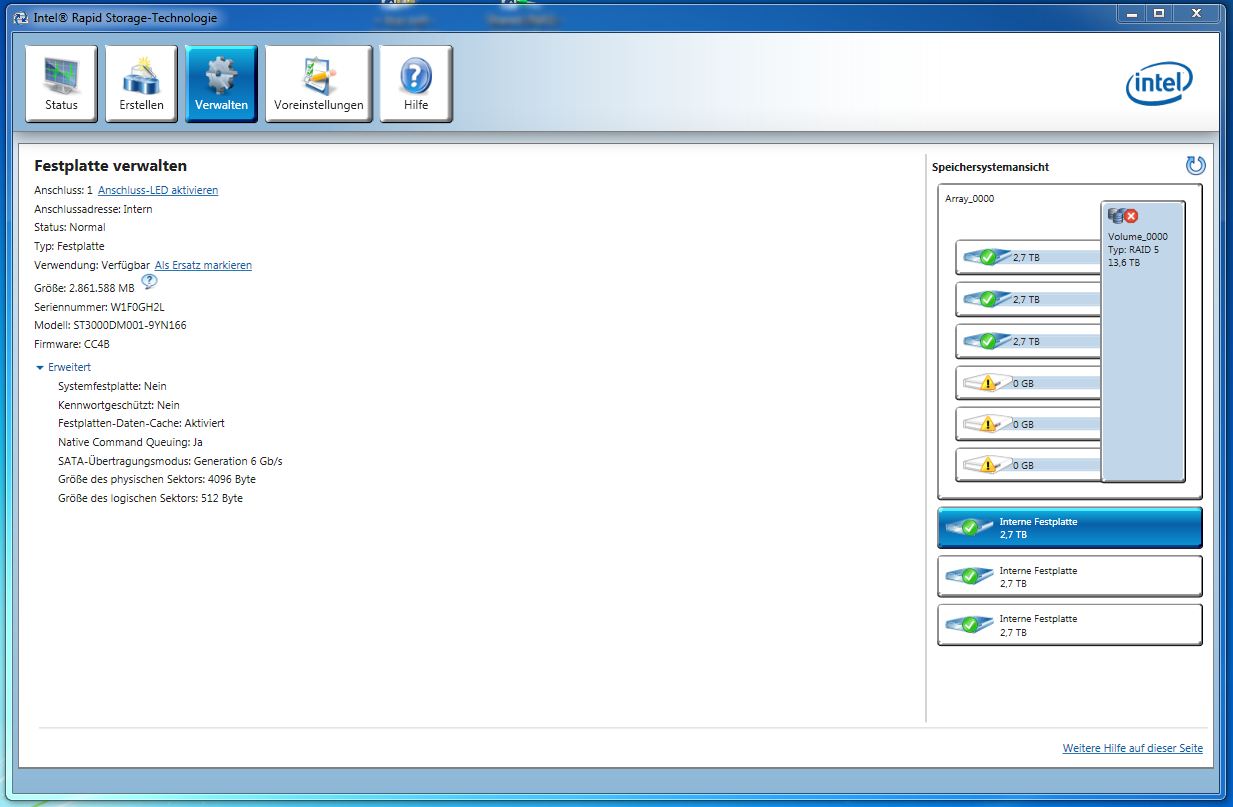Click the Anschlussadresse: Intern line
Viewport: 1233px width, 807px height.
(x=93, y=209)
